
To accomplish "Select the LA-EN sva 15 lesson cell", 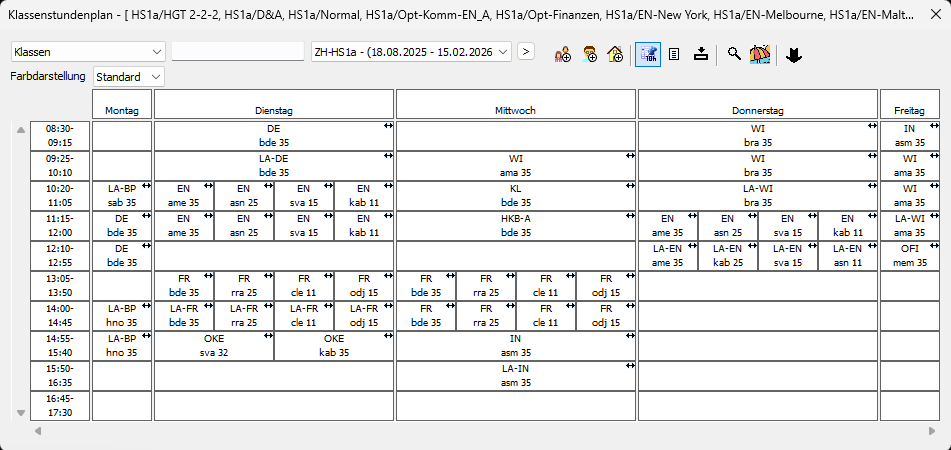I will (x=787, y=255).
